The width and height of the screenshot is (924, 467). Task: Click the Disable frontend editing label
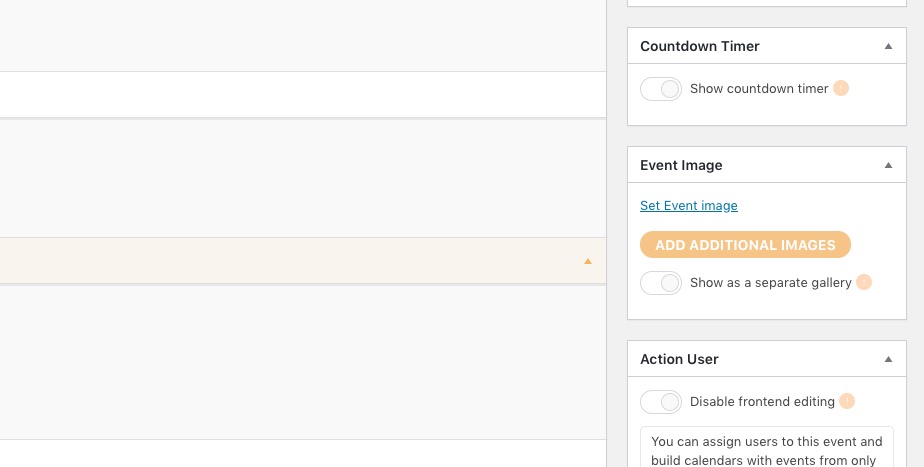[x=762, y=402]
